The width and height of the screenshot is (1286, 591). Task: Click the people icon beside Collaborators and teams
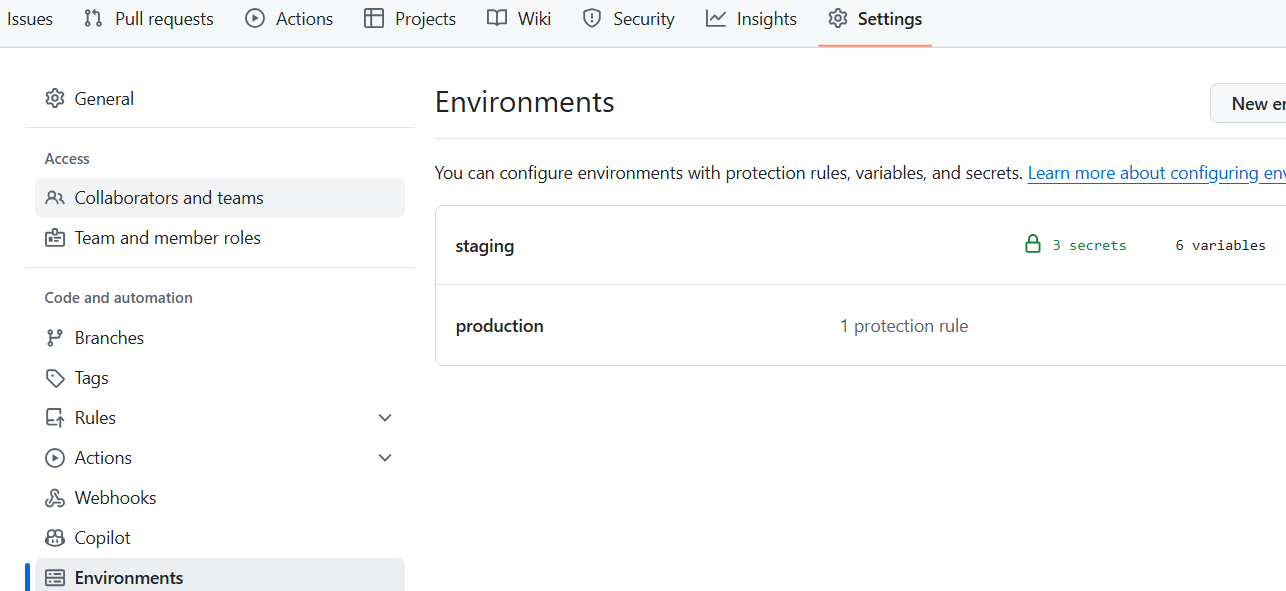pos(55,198)
